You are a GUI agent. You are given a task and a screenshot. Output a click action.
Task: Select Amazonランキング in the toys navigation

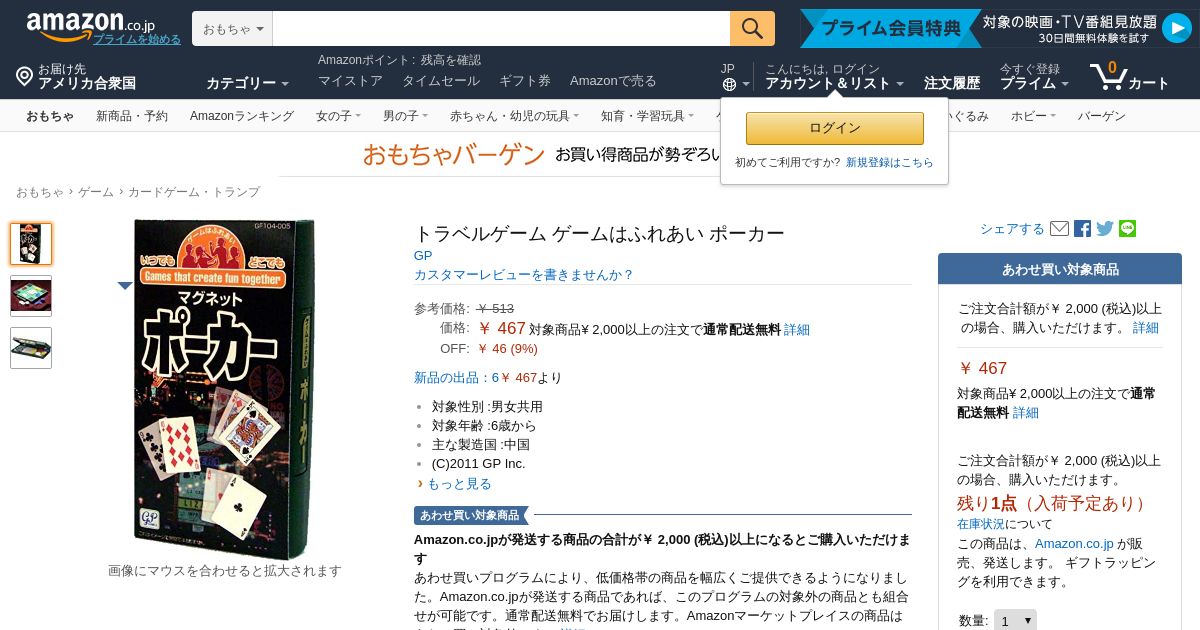click(x=242, y=116)
